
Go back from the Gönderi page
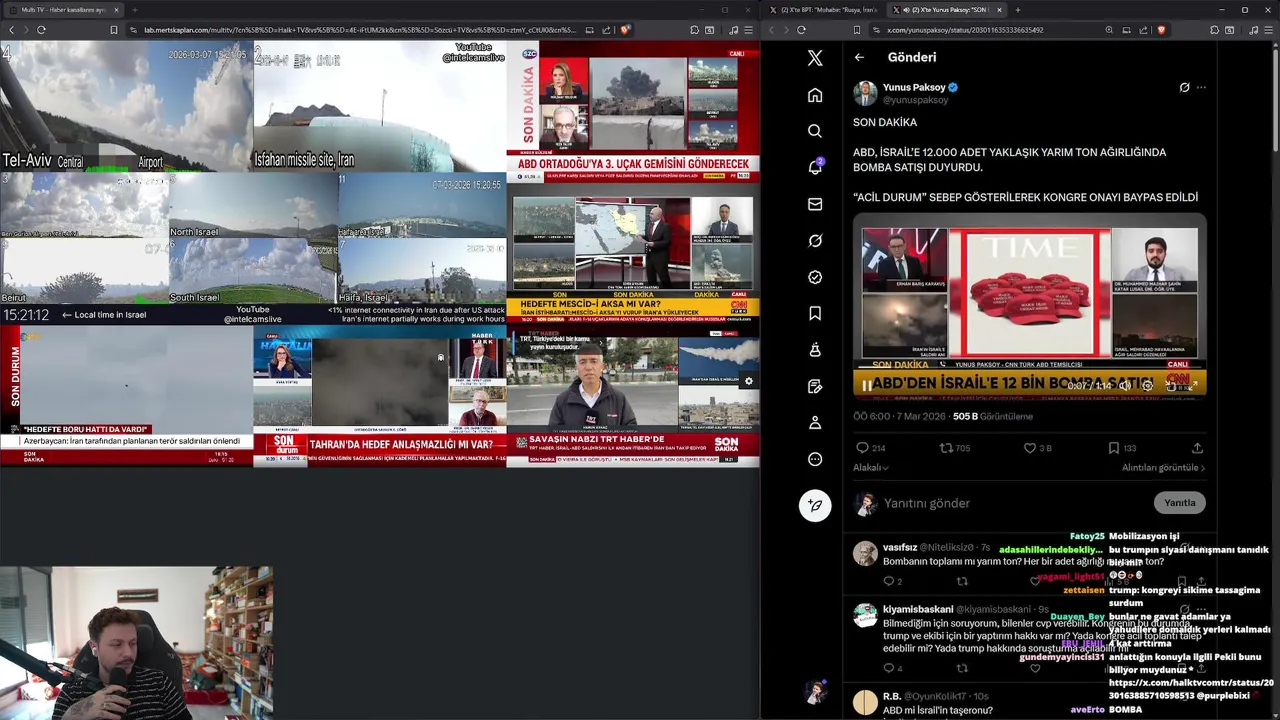coord(859,57)
